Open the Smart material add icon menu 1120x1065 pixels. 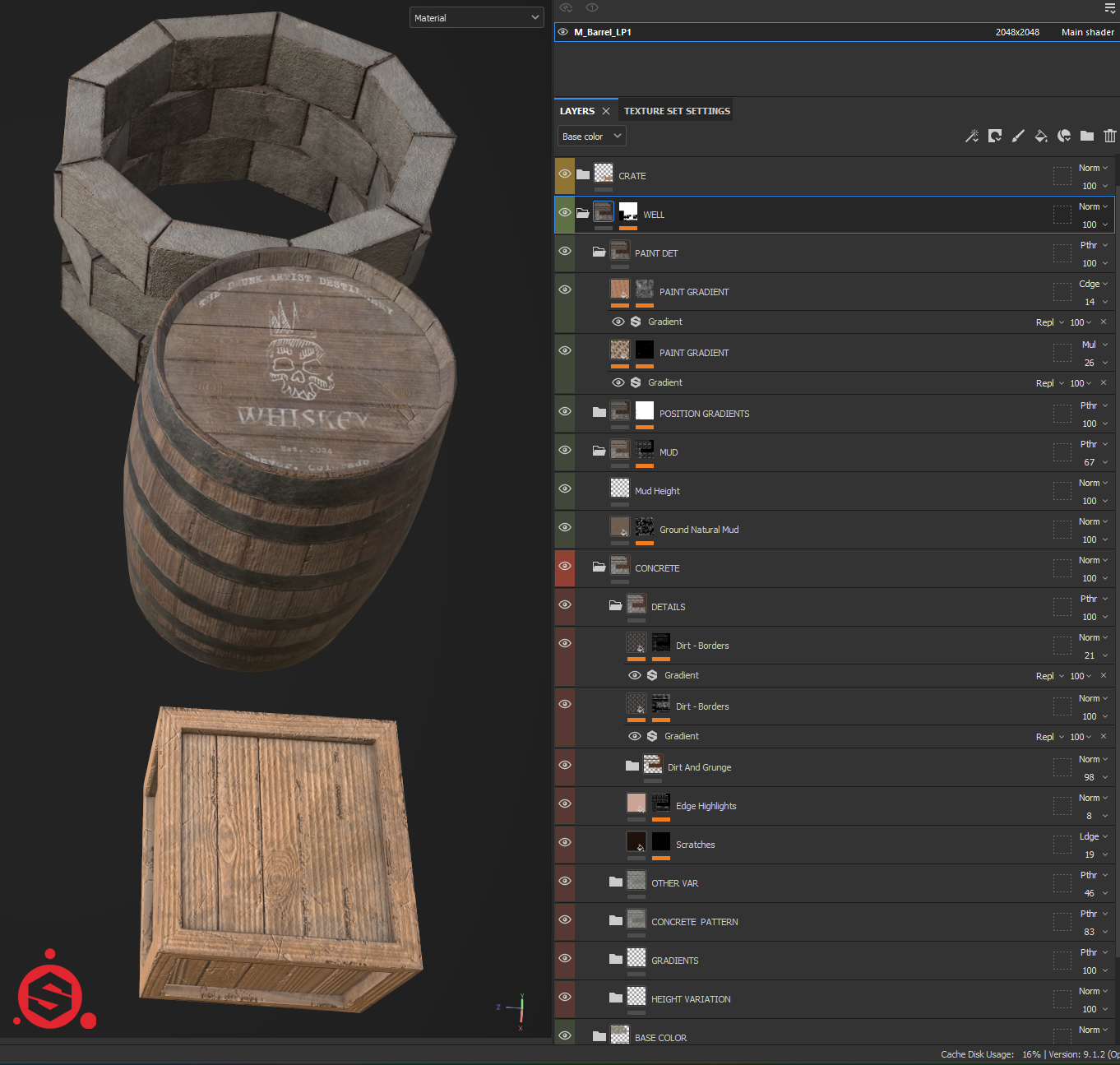tap(1064, 136)
